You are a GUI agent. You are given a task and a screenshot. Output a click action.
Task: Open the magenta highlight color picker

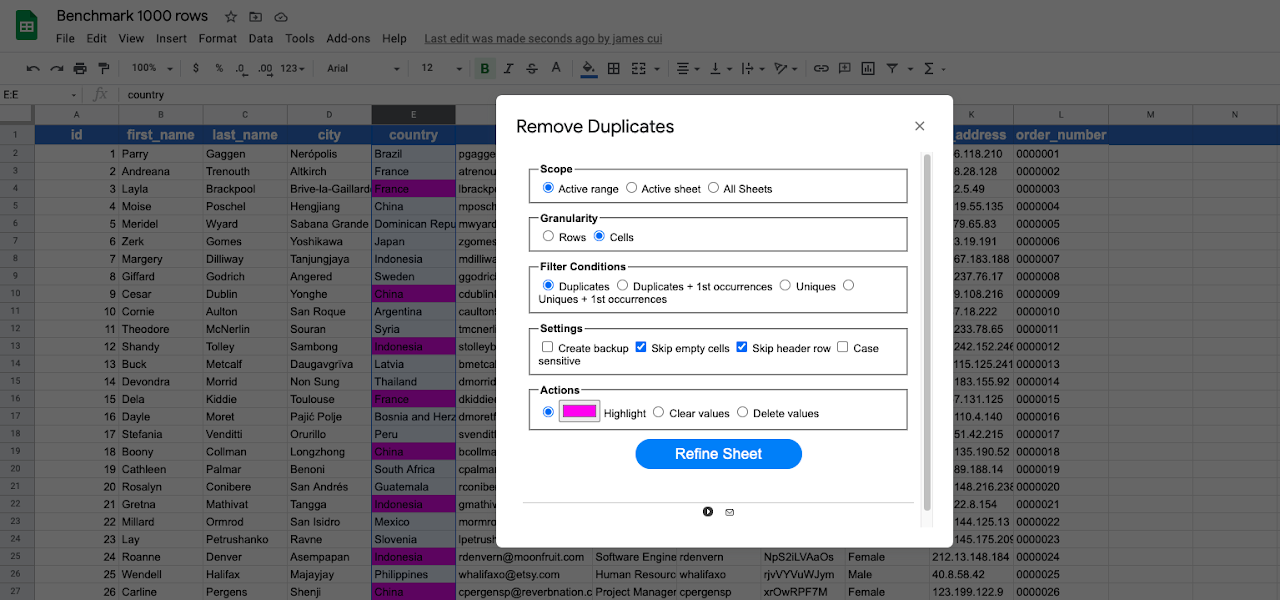[x=578, y=411]
